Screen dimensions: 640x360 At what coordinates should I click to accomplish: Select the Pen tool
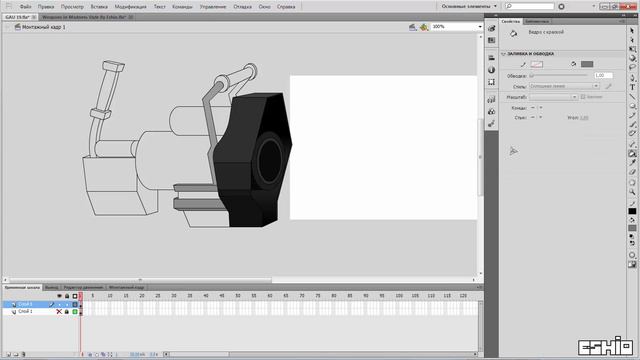[x=632, y=78]
